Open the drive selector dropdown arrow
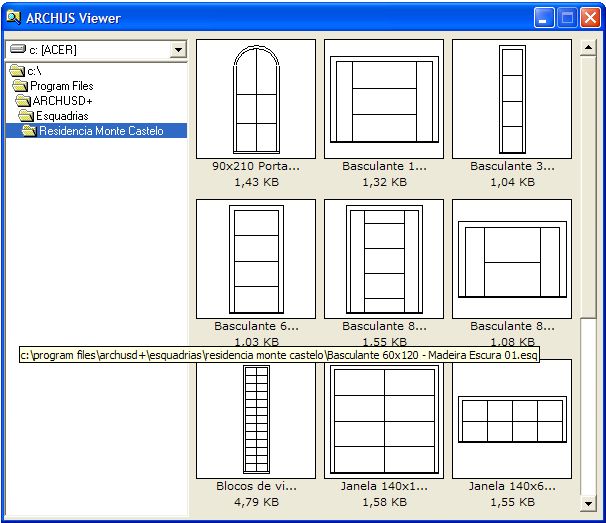 click(178, 50)
